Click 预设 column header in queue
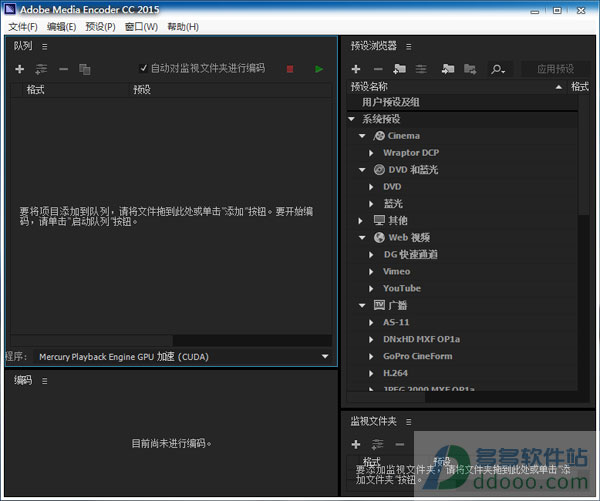The height and width of the screenshot is (501, 600). pyautogui.click(x=142, y=90)
